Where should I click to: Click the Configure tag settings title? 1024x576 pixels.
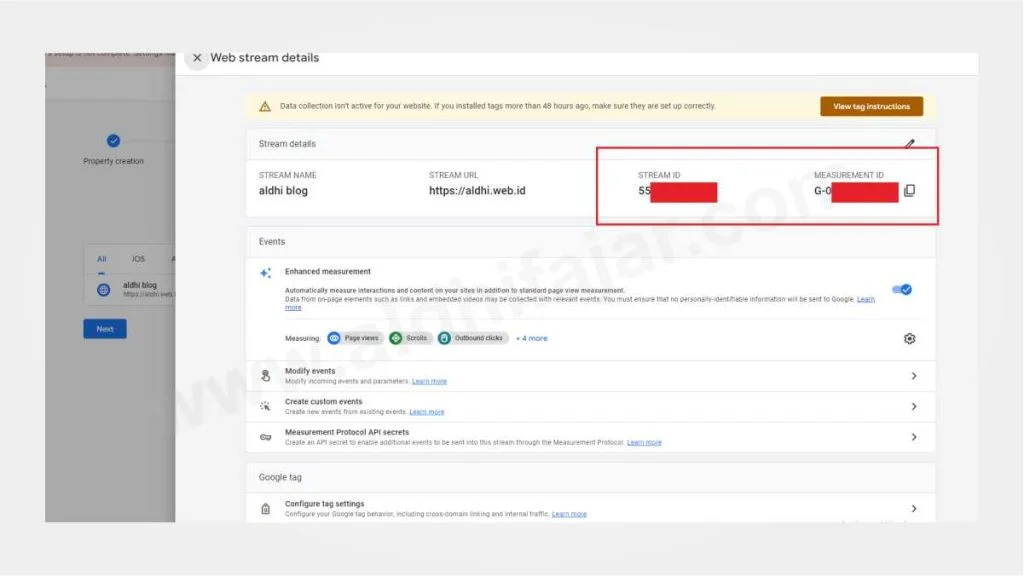pos(325,504)
